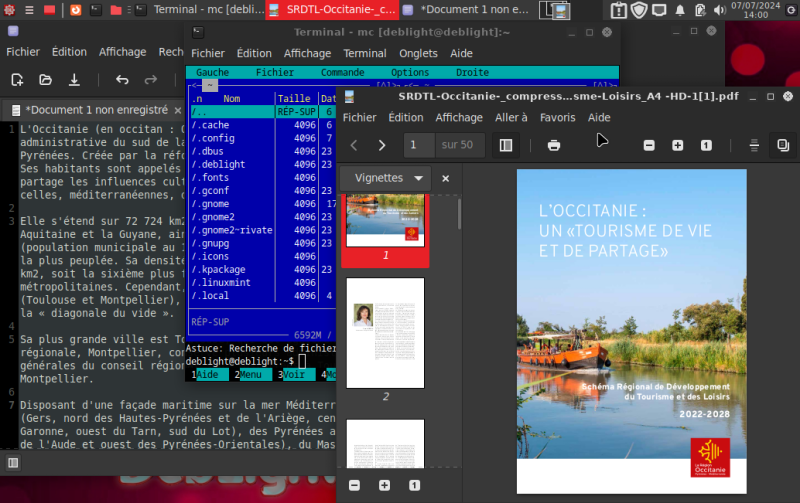Go to the previous PDF page
The height and width of the screenshot is (503, 800).
pyautogui.click(x=354, y=145)
